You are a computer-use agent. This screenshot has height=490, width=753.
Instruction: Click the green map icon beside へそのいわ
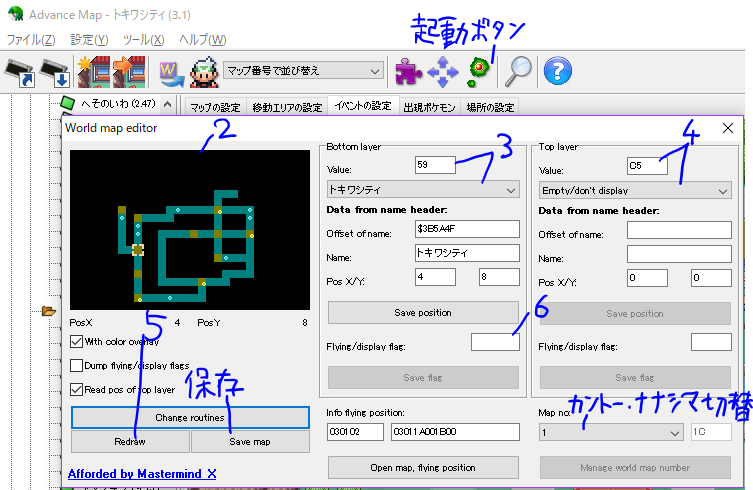[x=68, y=102]
